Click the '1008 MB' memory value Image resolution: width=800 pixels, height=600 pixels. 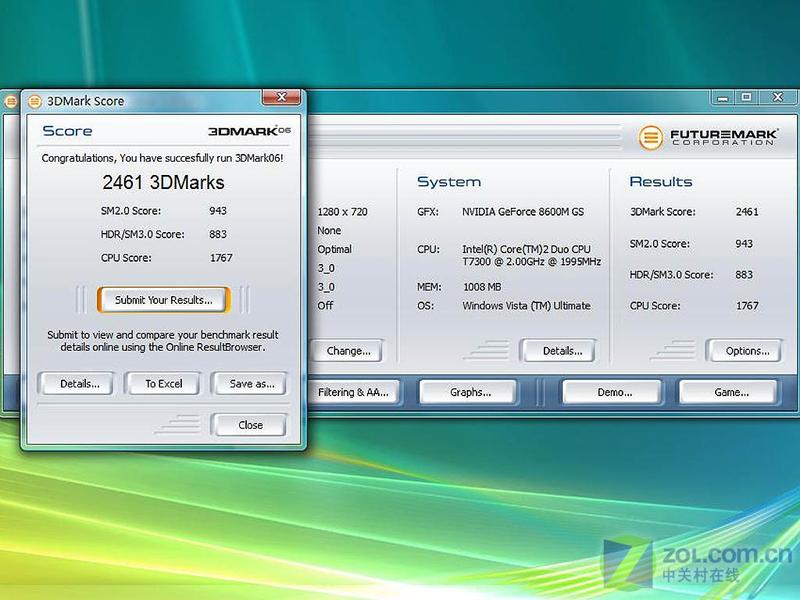[x=482, y=287]
